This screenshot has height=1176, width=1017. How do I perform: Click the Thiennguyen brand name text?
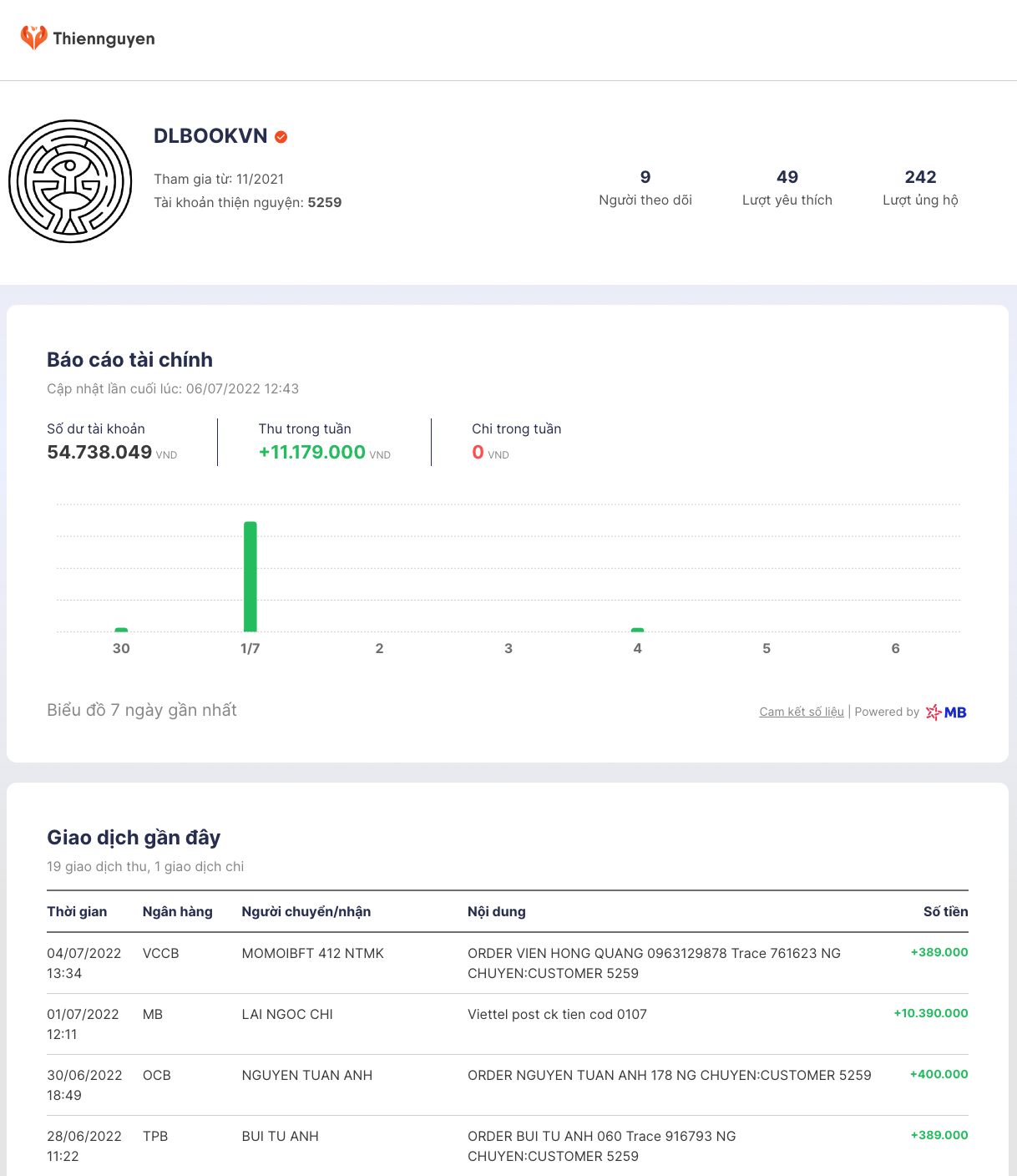pyautogui.click(x=104, y=38)
